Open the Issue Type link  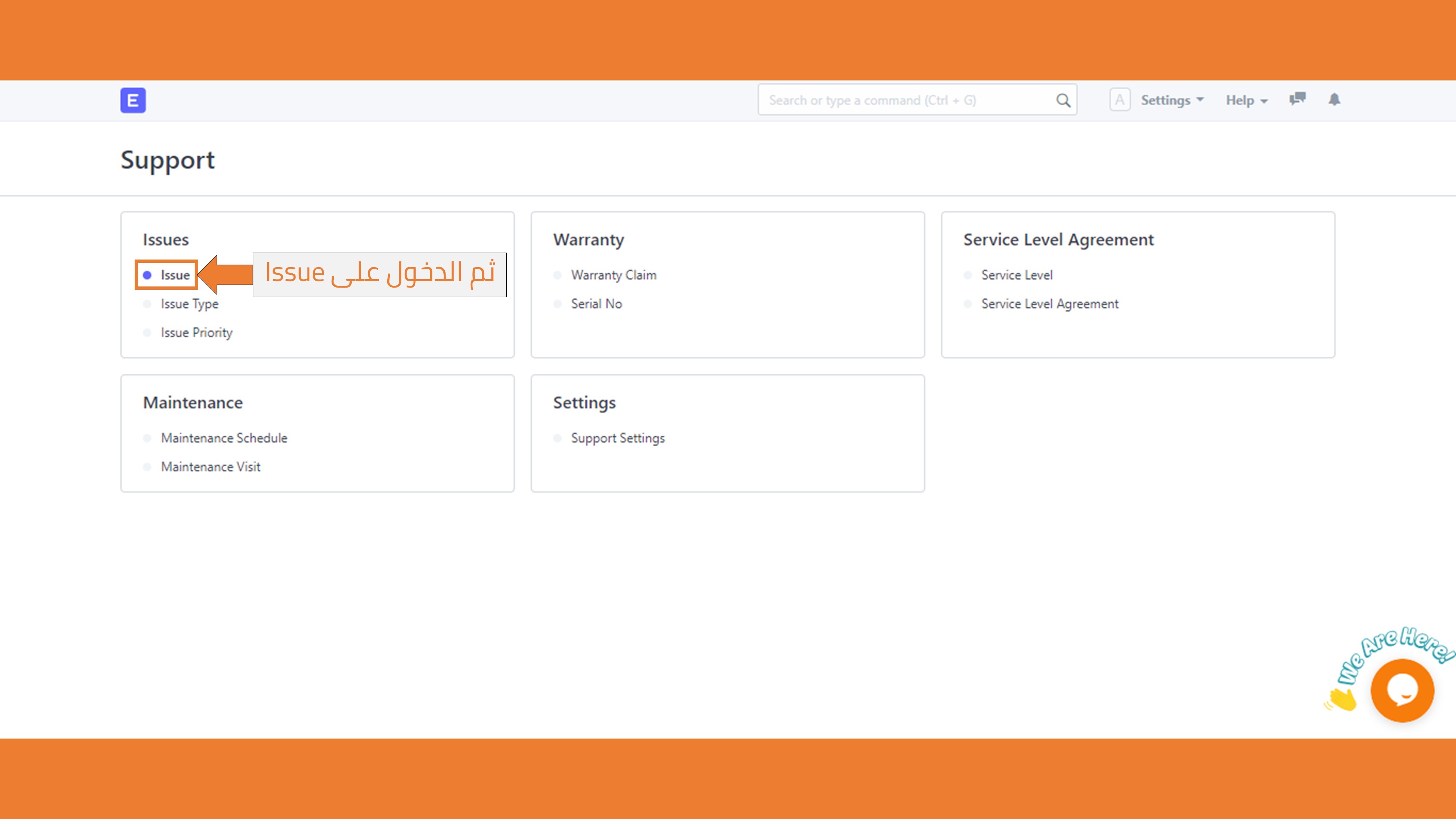pyautogui.click(x=189, y=304)
